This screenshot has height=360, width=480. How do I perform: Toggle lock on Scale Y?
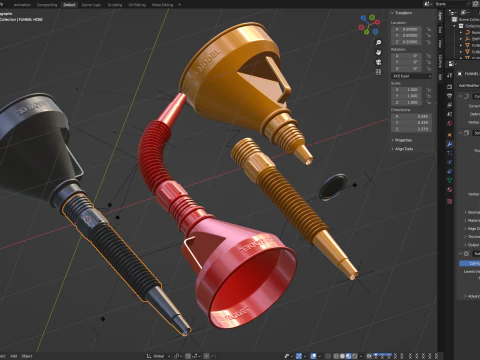click(x=428, y=96)
